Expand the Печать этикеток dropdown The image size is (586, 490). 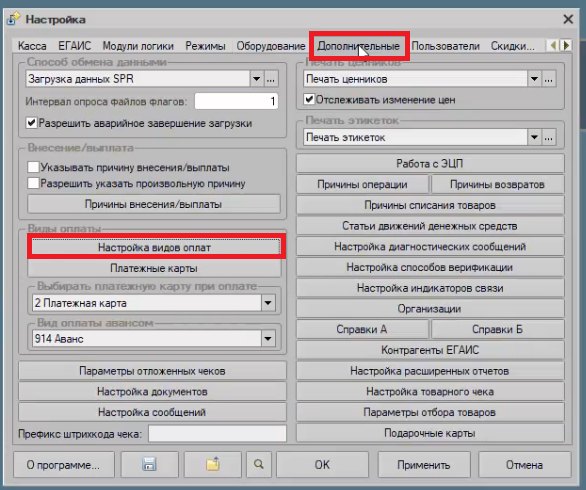click(534, 138)
